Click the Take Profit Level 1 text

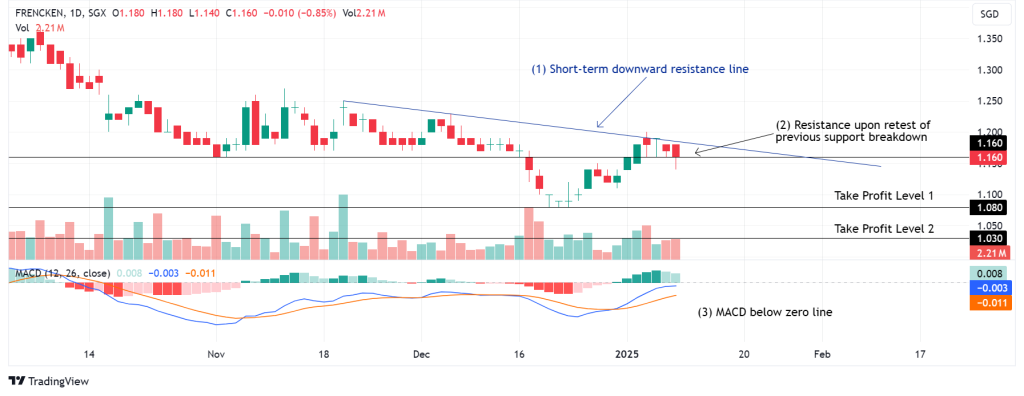pos(884,195)
